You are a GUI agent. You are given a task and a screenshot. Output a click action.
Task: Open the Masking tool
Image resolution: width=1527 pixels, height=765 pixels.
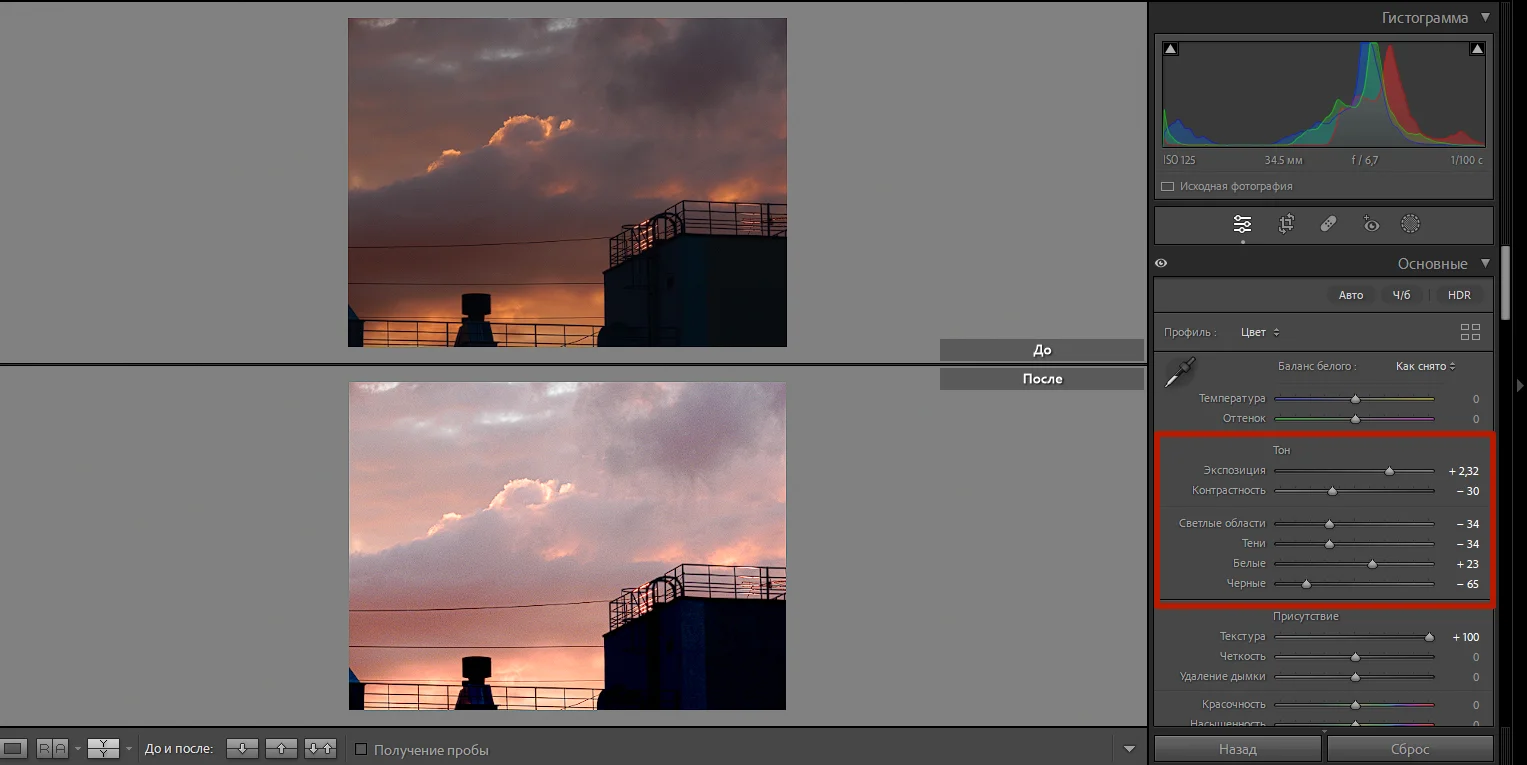click(x=1410, y=224)
